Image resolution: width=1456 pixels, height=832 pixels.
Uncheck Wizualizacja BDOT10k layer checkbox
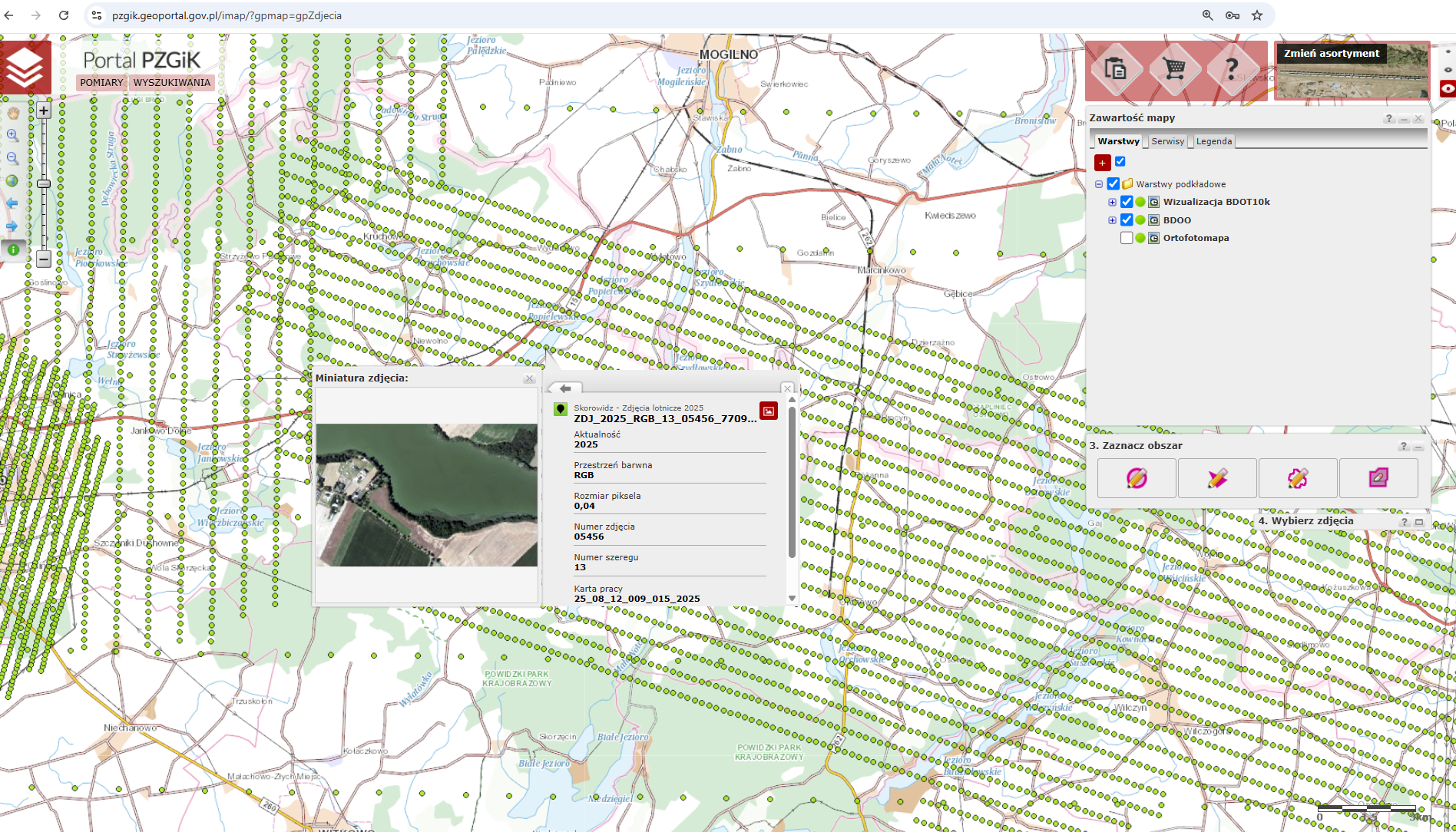tap(1127, 202)
